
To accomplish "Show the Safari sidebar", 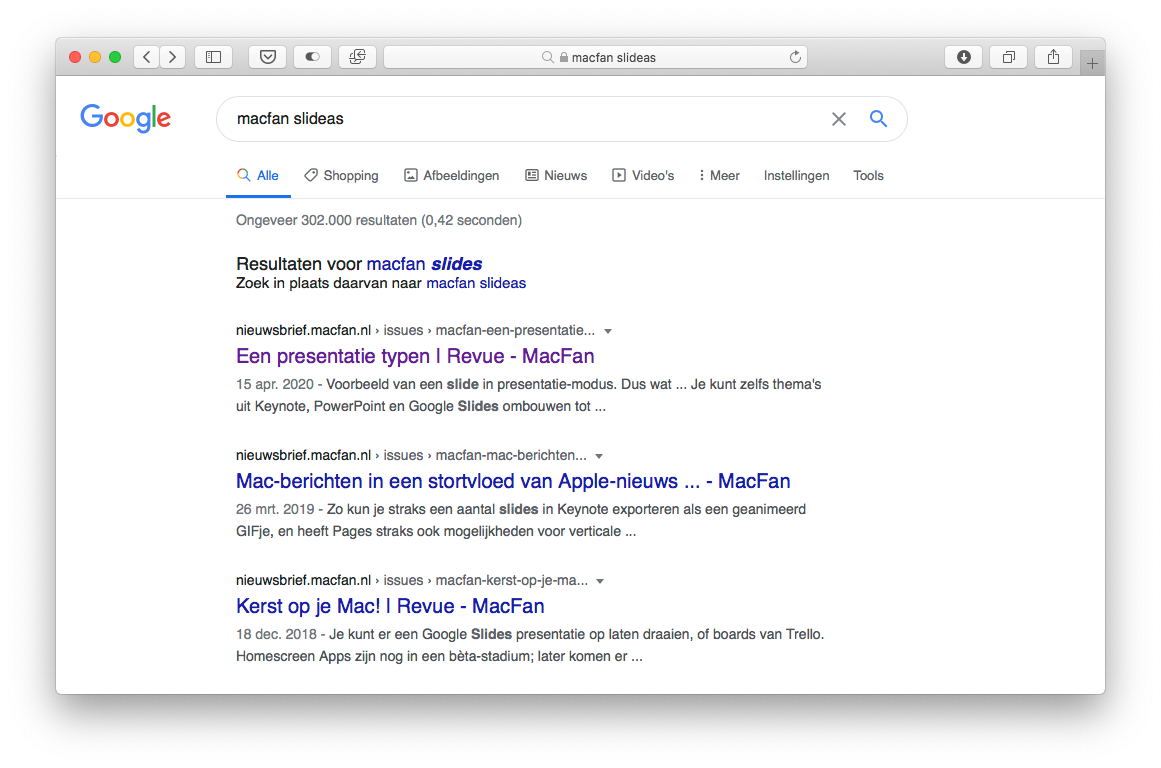I will pos(213,57).
